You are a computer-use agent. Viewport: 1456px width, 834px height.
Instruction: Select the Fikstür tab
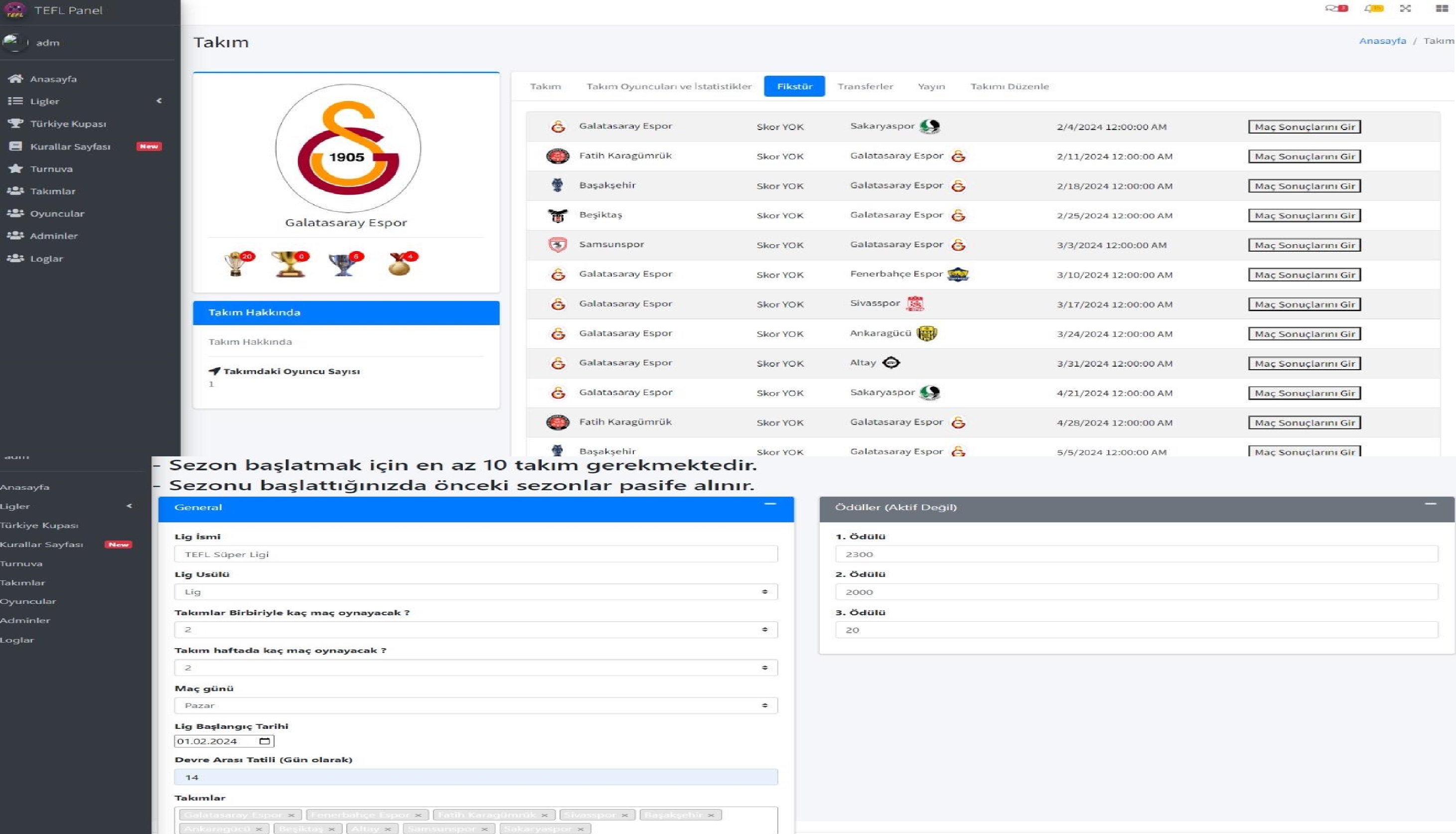[794, 87]
